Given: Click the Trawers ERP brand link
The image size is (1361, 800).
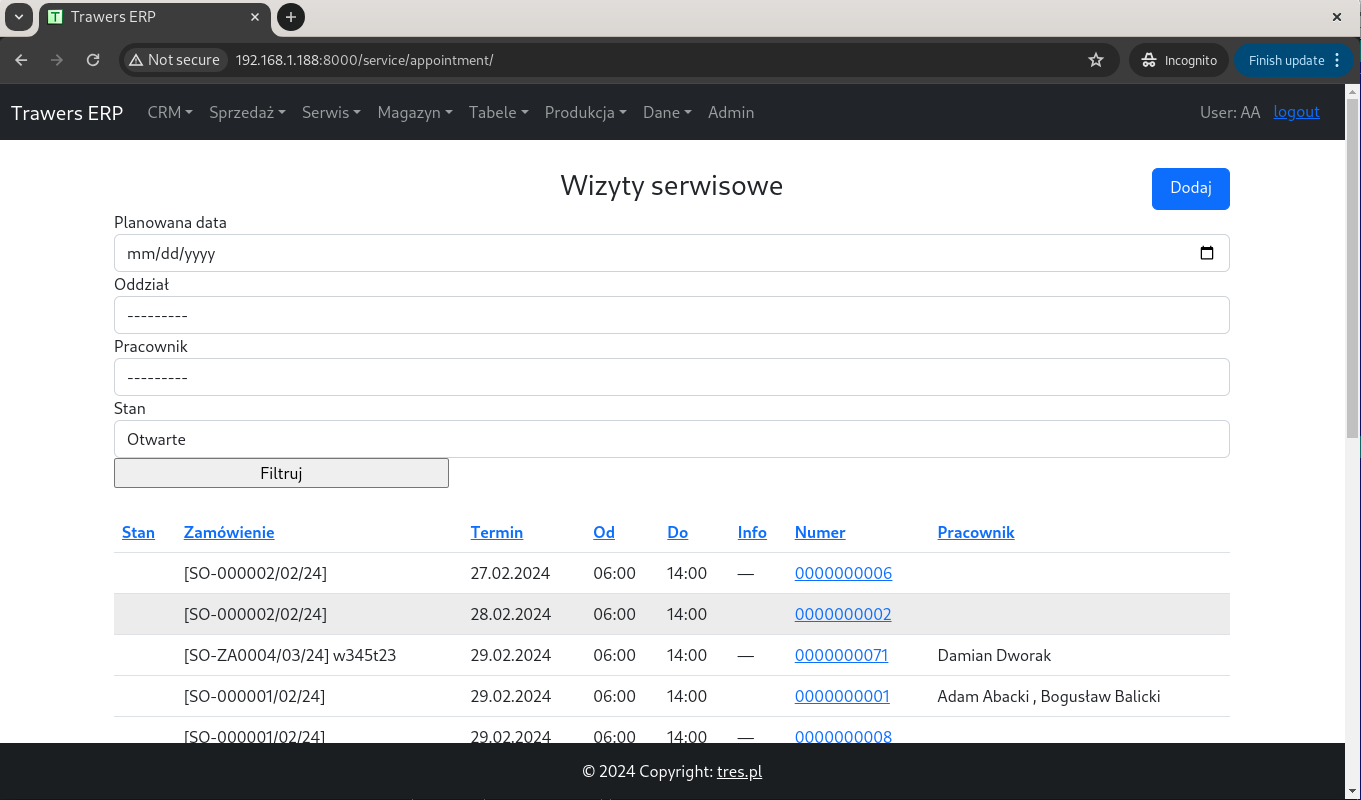Looking at the screenshot, I should [67, 112].
